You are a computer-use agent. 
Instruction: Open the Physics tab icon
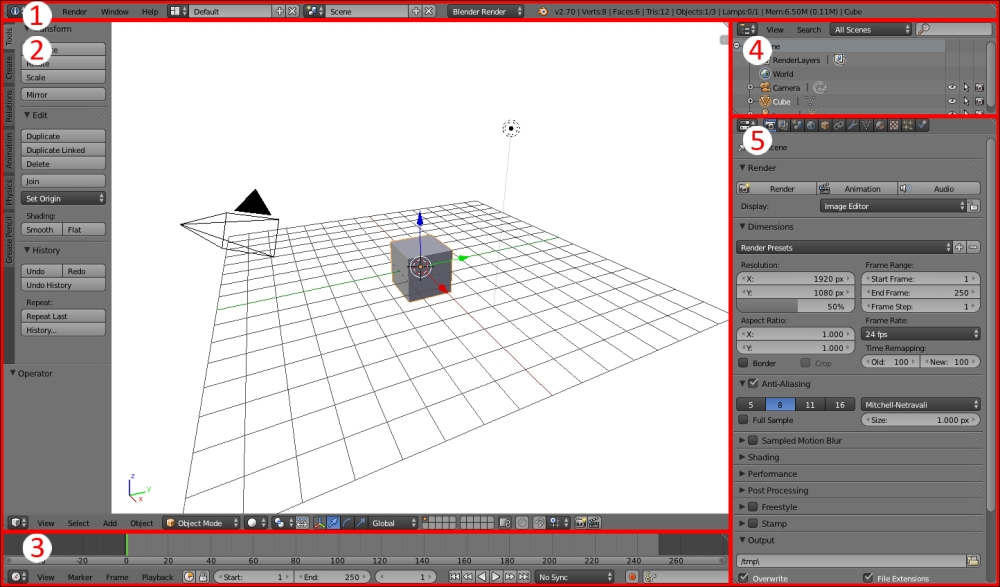[922, 126]
